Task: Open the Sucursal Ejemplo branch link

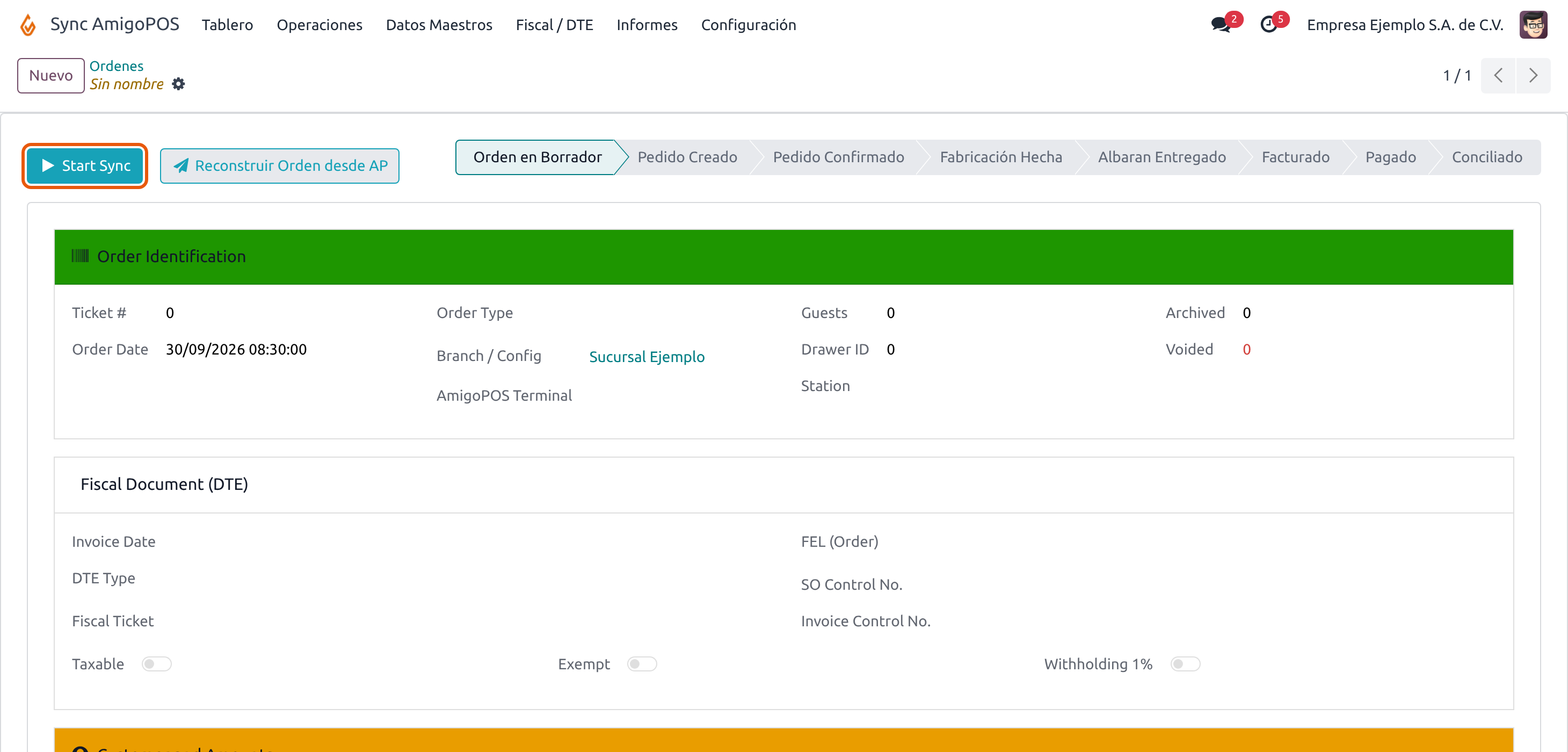Action: pos(647,357)
